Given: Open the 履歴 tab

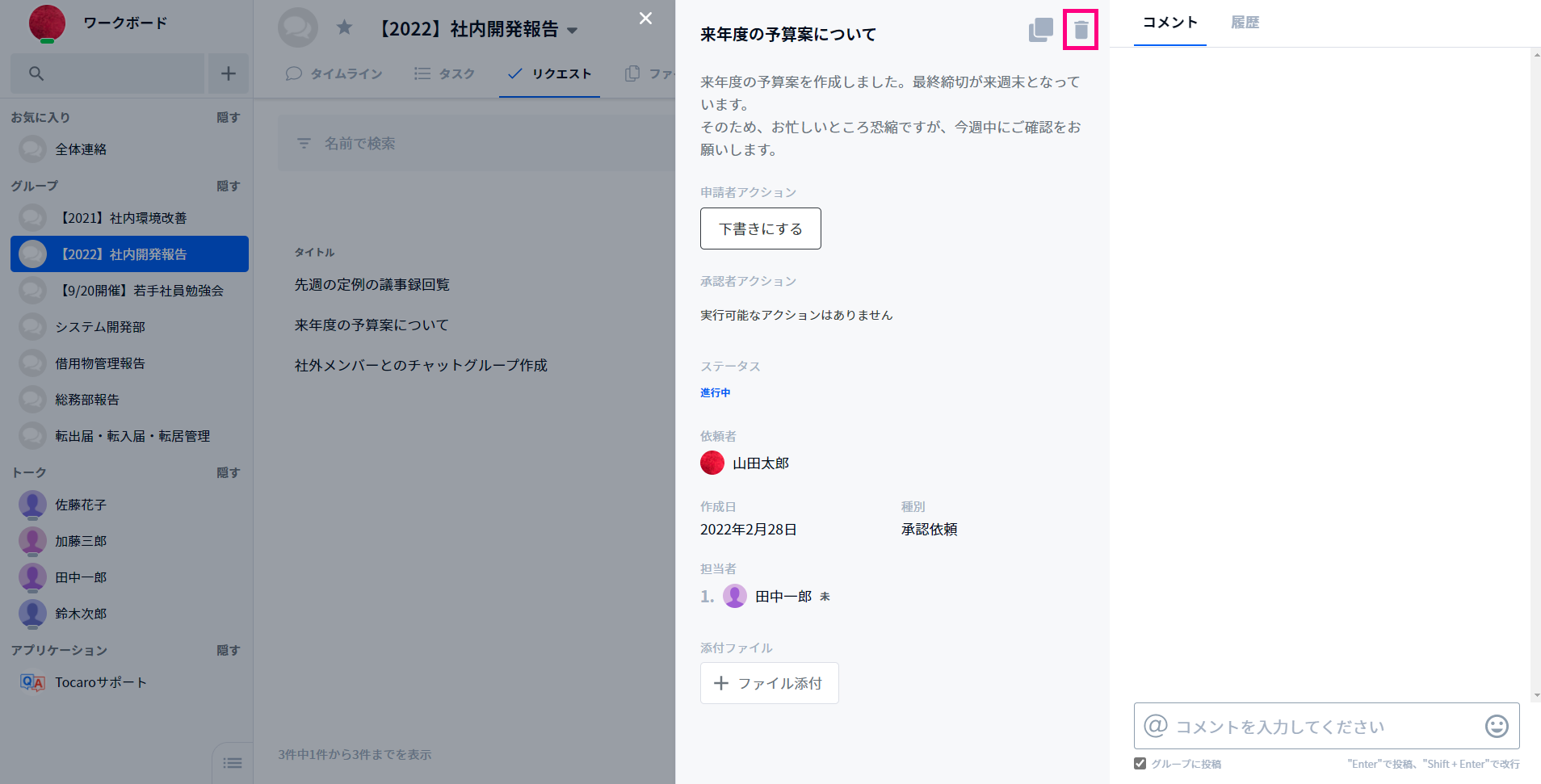Looking at the screenshot, I should 1245,23.
